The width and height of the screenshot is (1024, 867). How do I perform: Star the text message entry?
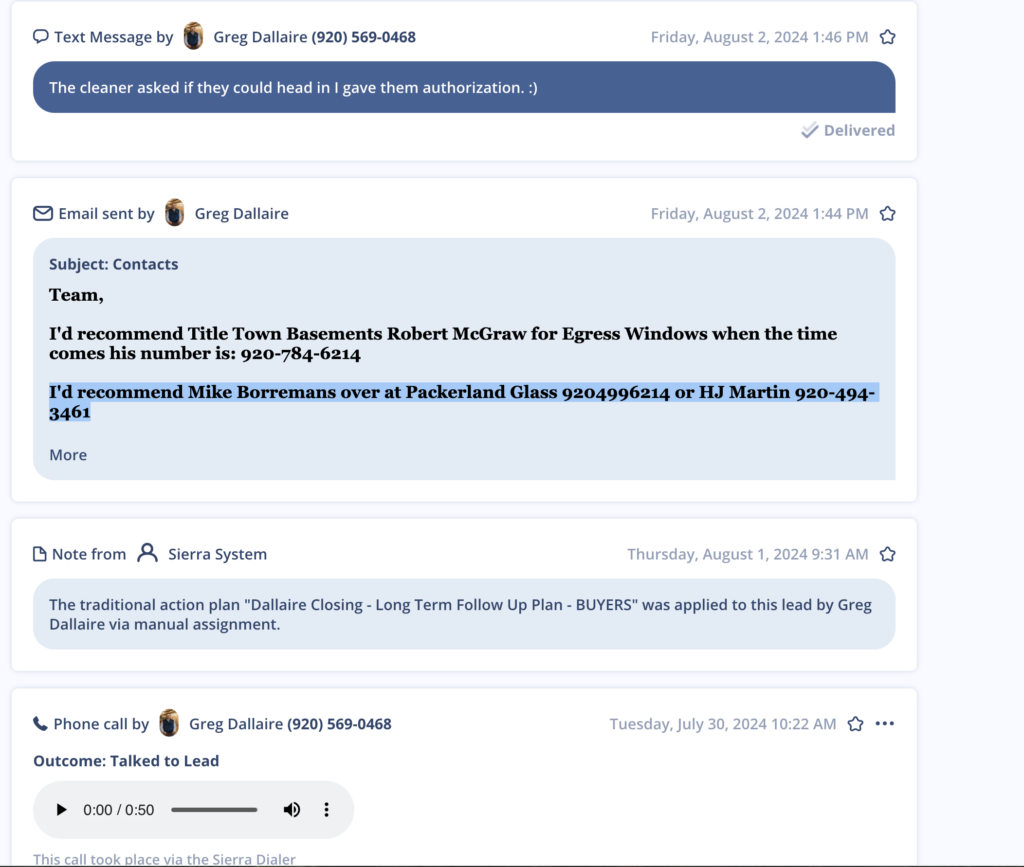coord(887,36)
